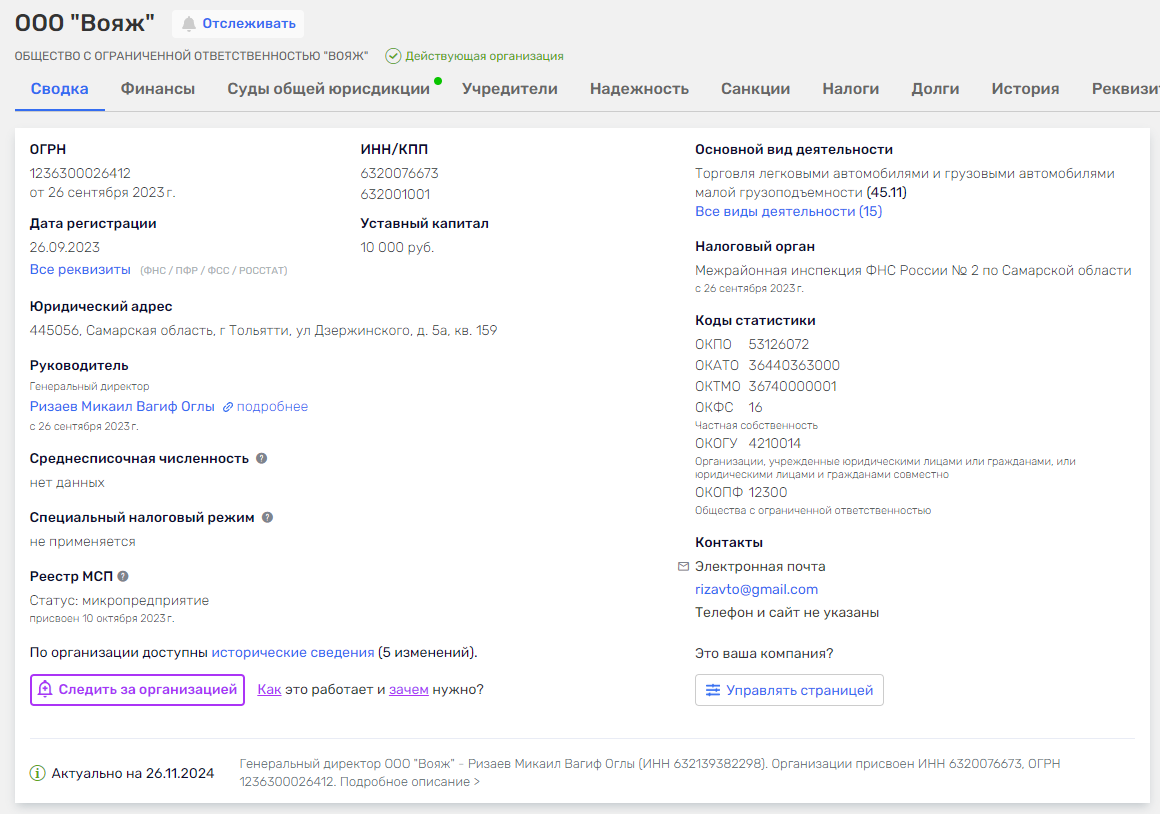
Task: Click the (ФНС / ПФР / ФСС / РОССТАТ) label
Action: 214,271
